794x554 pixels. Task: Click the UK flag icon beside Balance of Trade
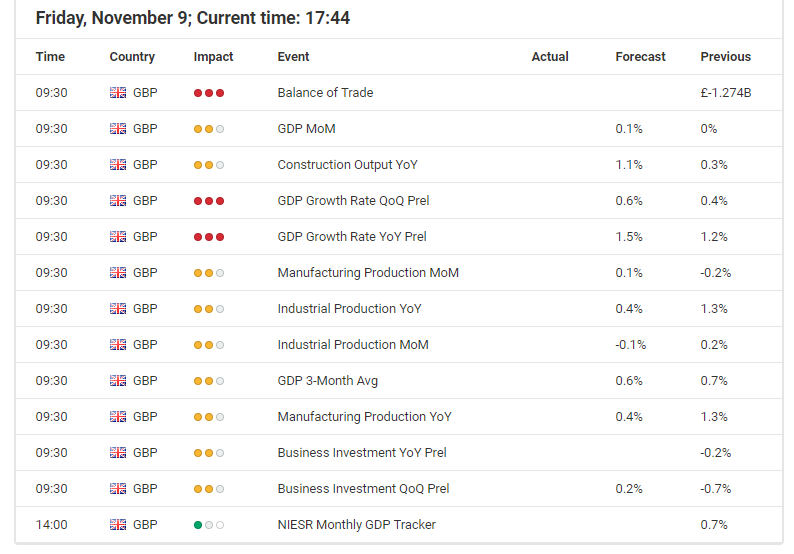pos(118,93)
